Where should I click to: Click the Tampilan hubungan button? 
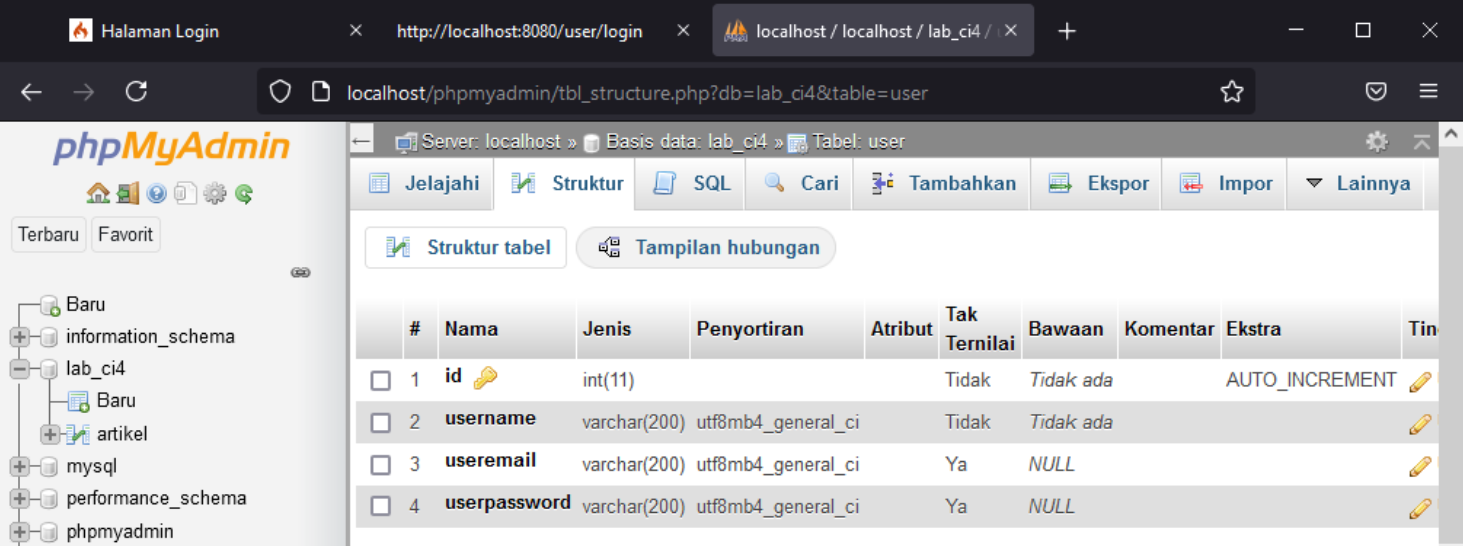coord(706,248)
